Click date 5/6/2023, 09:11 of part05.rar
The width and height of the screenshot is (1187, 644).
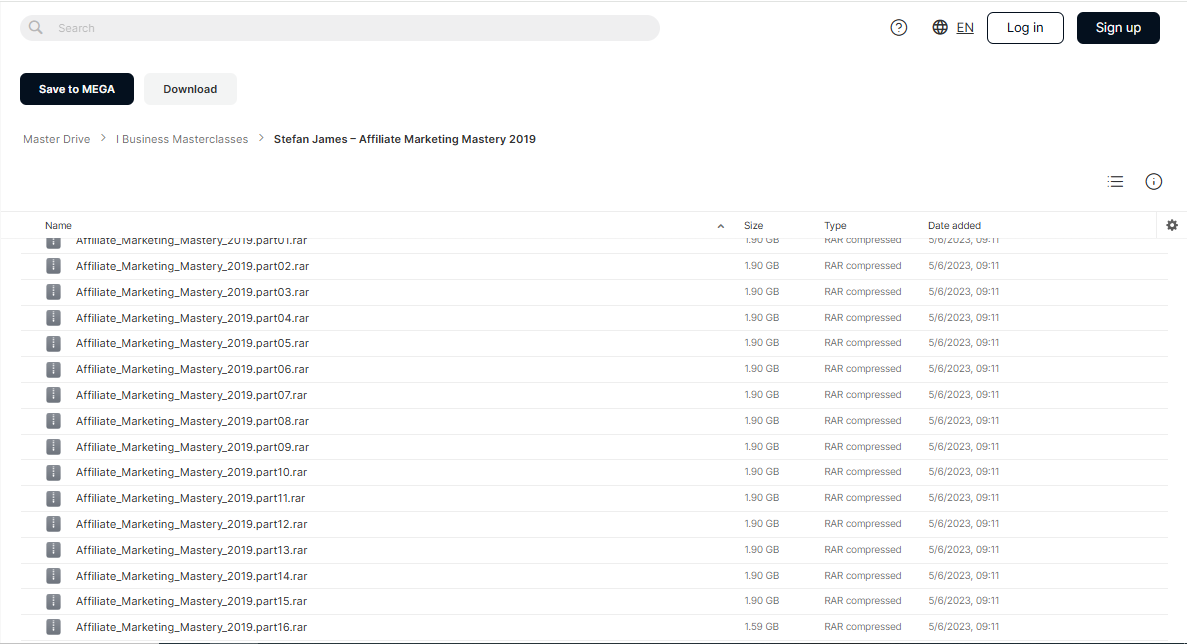964,343
